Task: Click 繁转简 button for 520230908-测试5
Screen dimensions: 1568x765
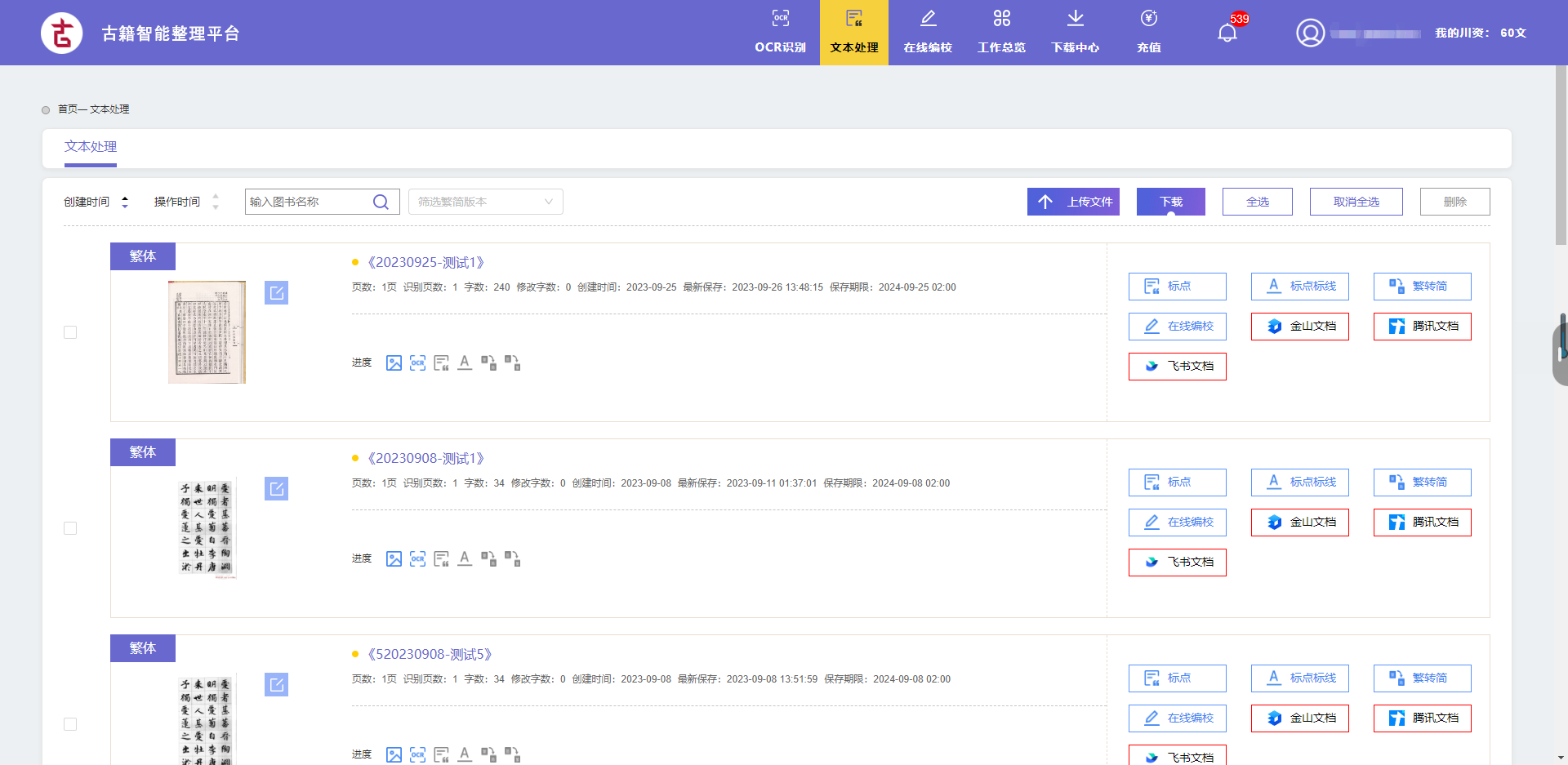Action: point(1422,678)
